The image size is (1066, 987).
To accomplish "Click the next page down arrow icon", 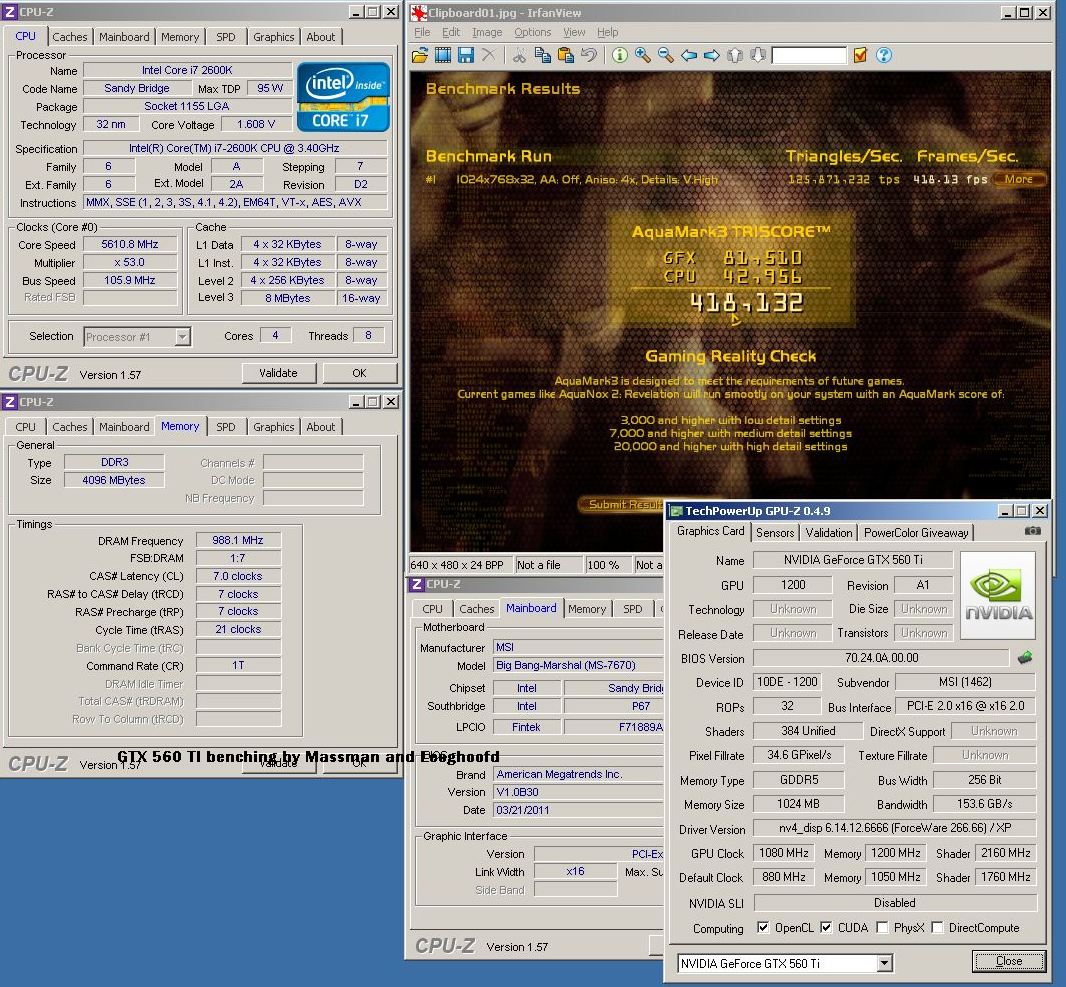I will [x=758, y=56].
